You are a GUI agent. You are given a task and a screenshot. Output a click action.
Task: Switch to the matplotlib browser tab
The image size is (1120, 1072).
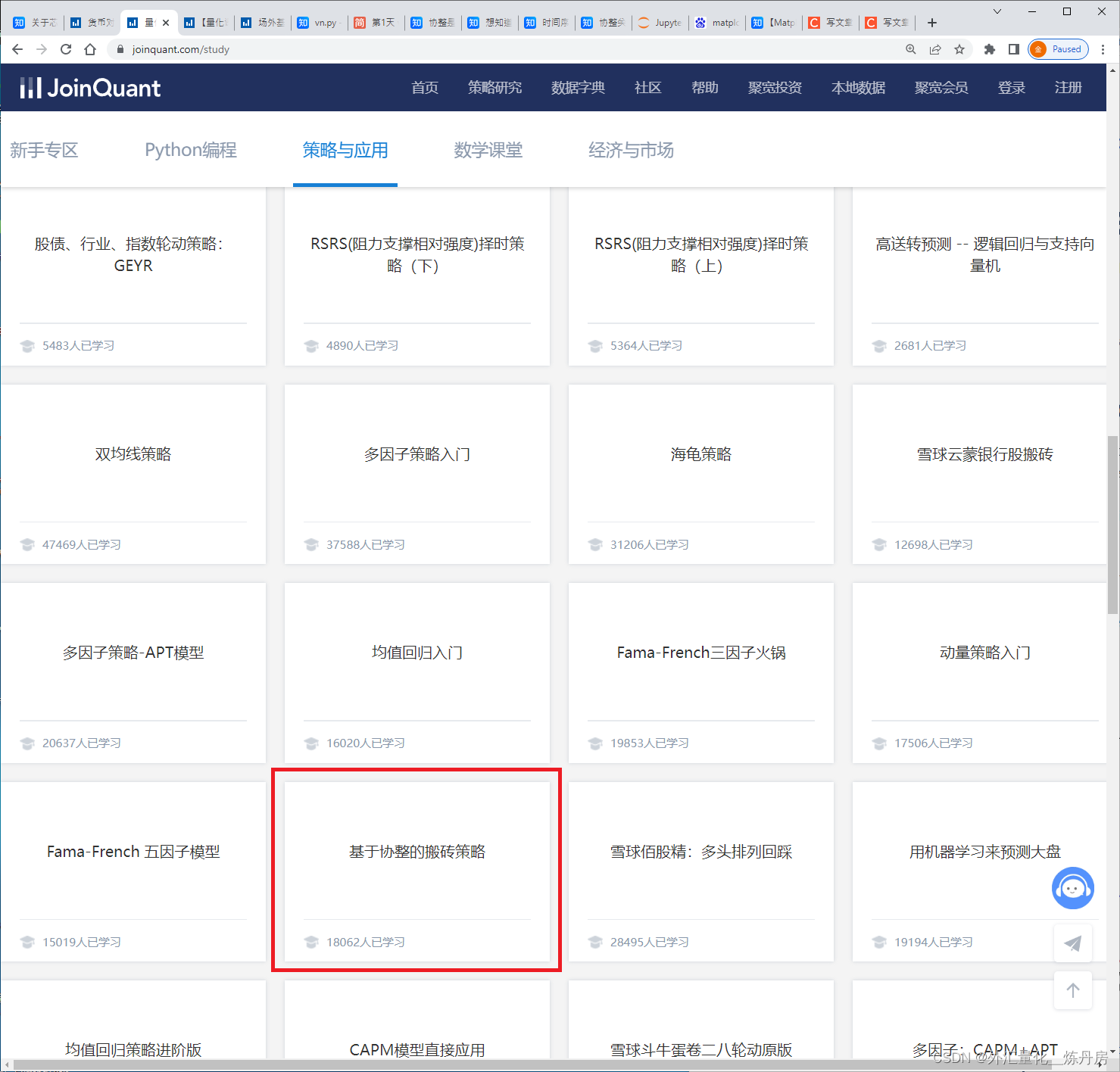pos(716,23)
